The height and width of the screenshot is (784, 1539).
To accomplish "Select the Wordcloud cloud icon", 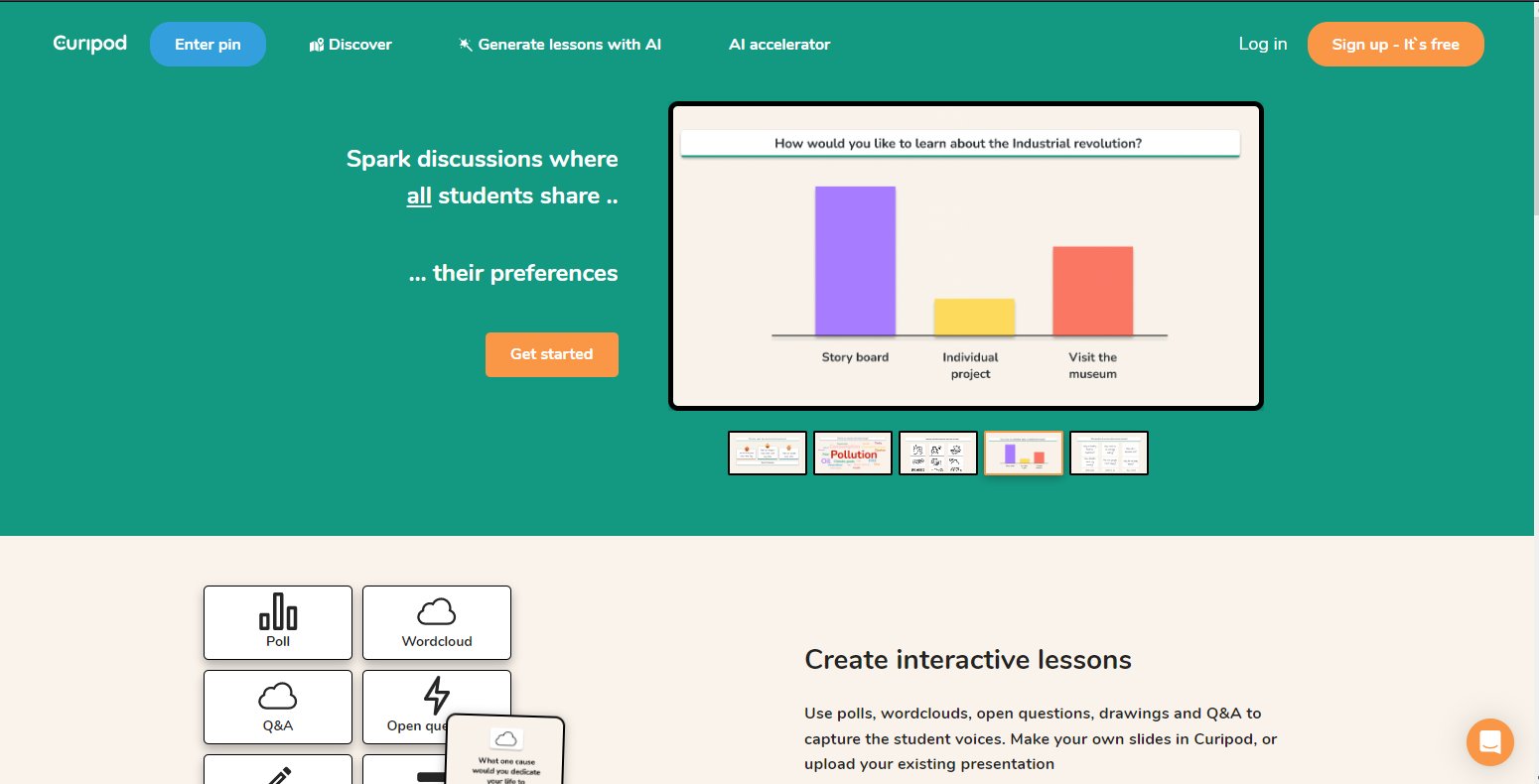I will (x=437, y=611).
